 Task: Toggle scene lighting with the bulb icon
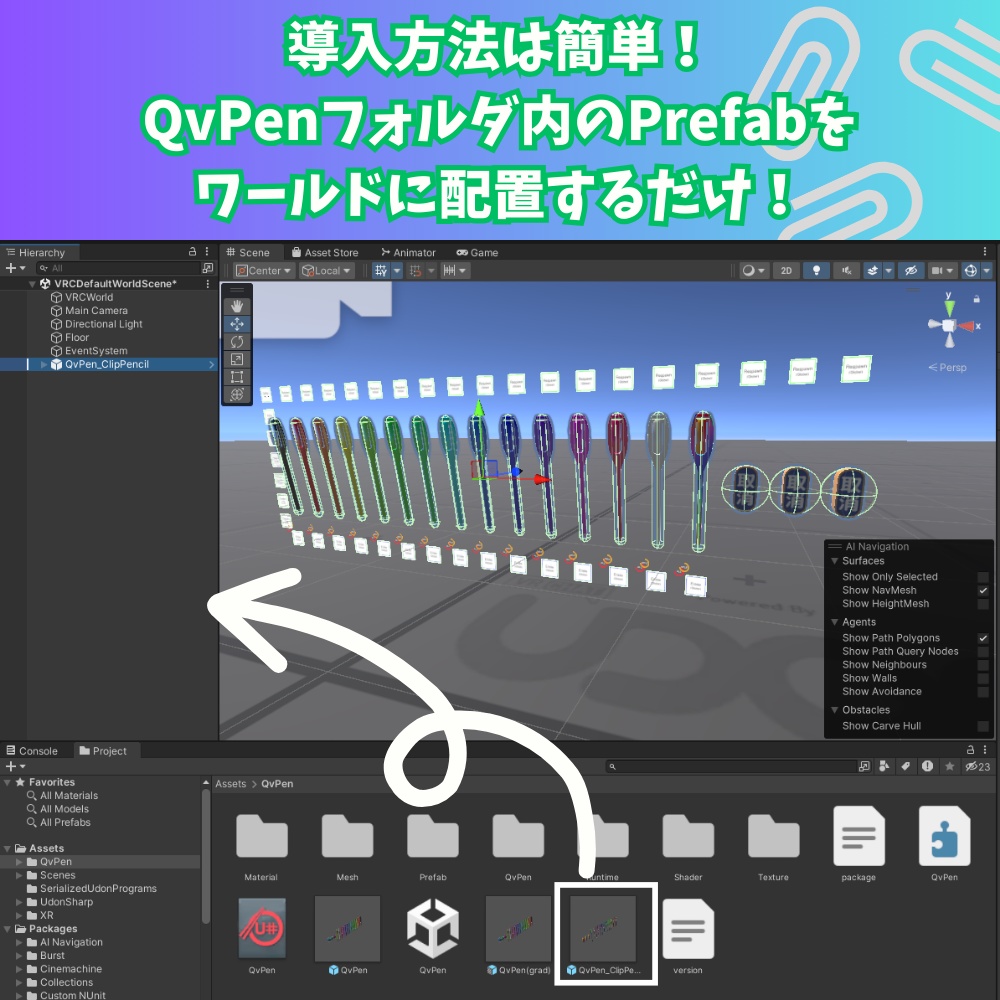[x=817, y=270]
